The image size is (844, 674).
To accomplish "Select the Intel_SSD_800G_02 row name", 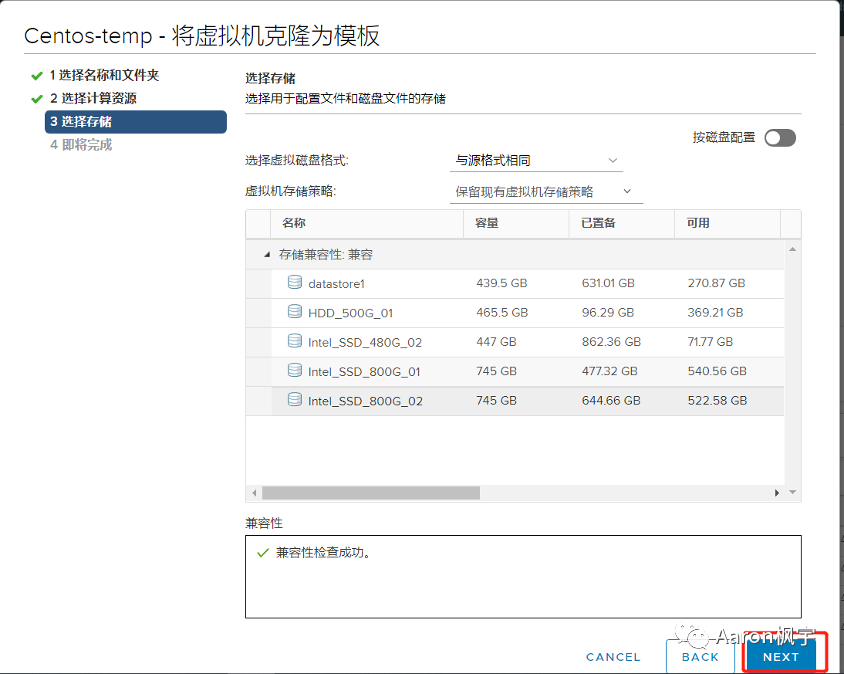I will [365, 401].
